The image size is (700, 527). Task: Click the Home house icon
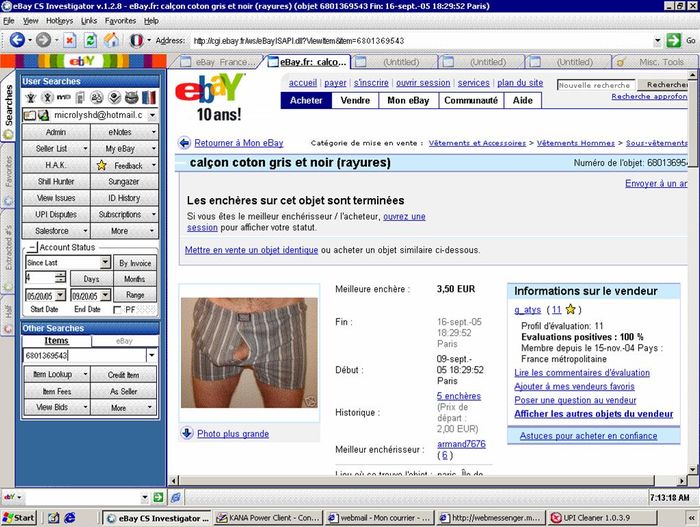click(x=112, y=40)
